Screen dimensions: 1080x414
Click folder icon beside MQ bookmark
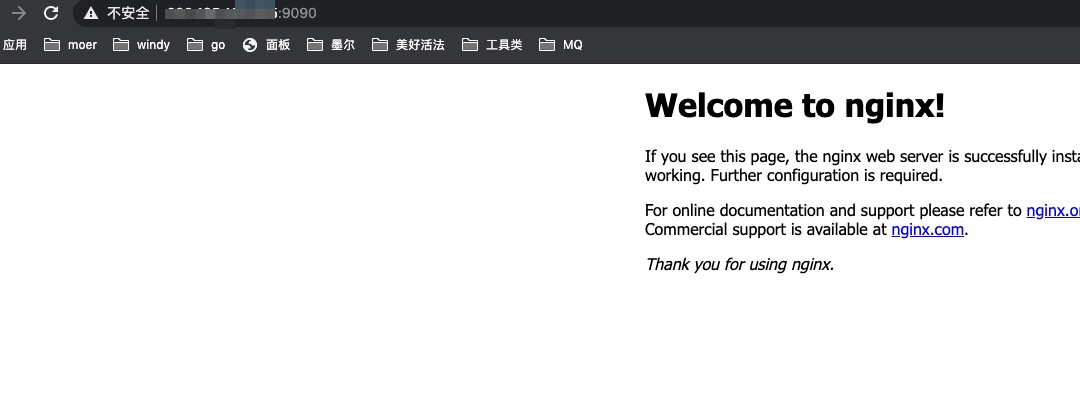(547, 45)
